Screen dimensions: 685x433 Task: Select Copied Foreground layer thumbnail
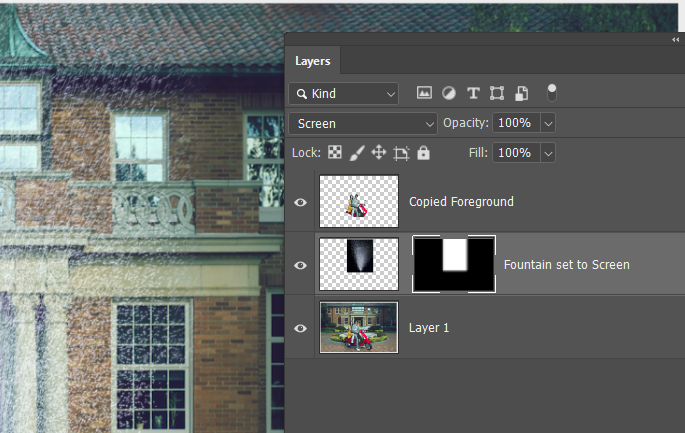pyautogui.click(x=359, y=201)
